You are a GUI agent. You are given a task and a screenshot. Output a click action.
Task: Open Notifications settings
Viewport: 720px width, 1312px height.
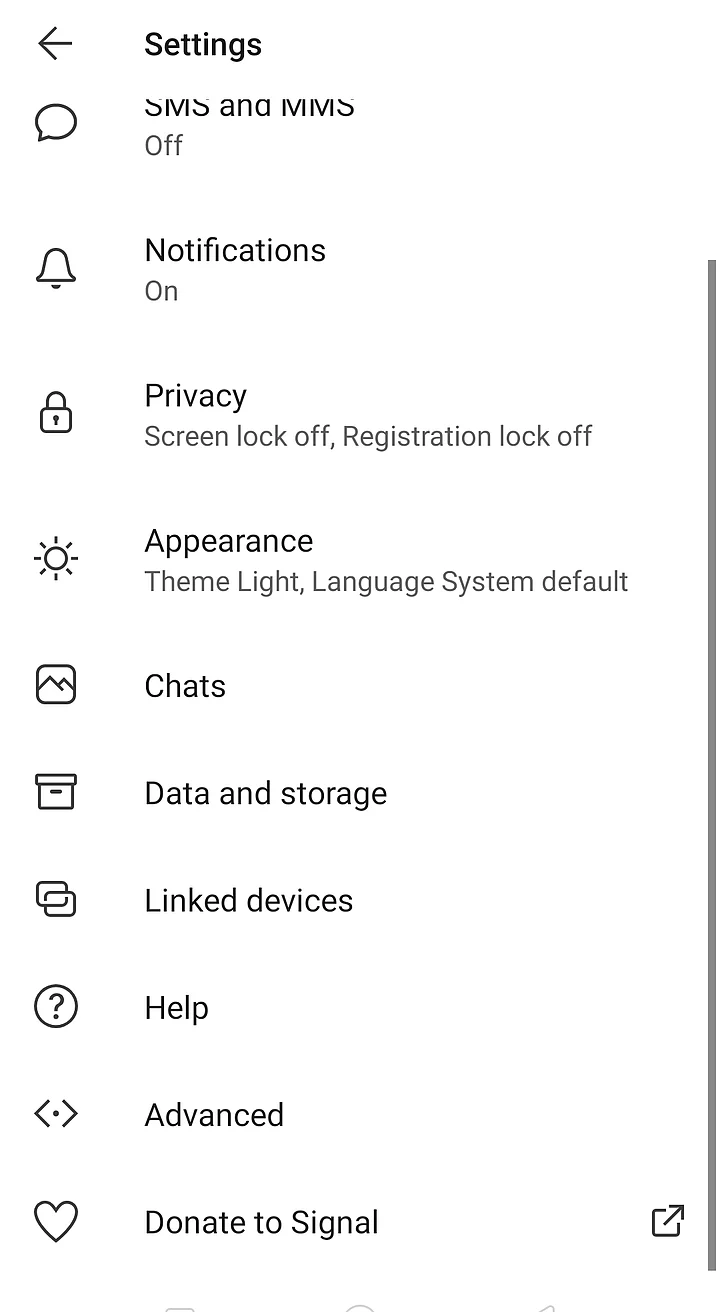[235, 250]
